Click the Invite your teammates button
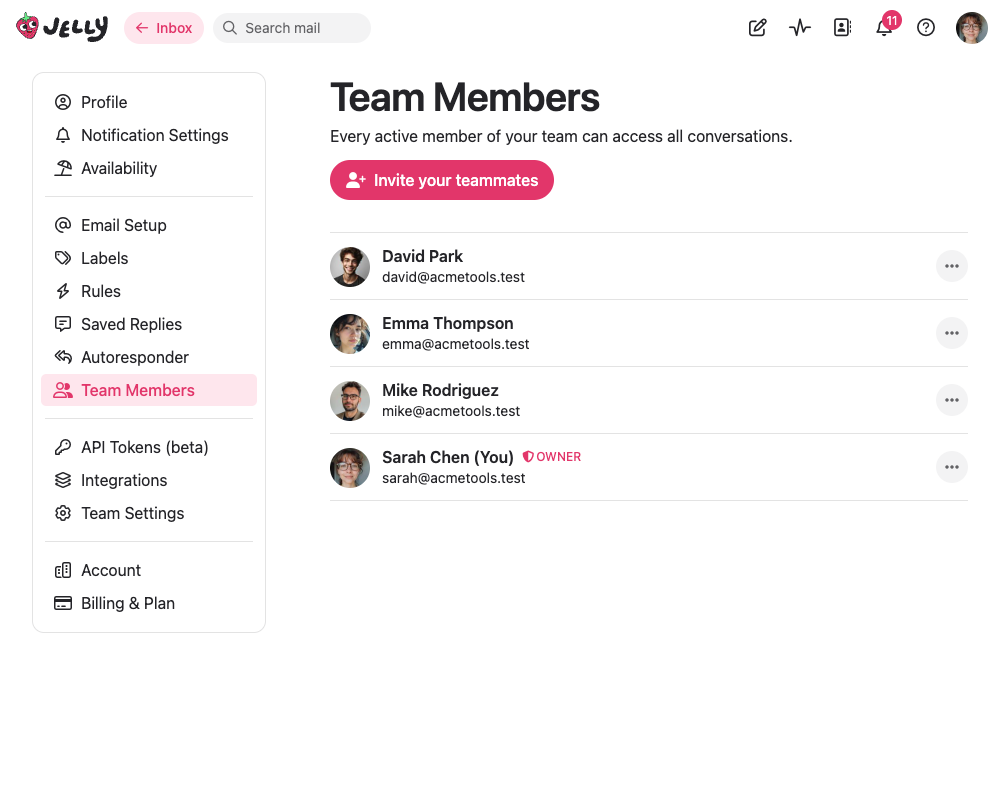 click(x=441, y=180)
